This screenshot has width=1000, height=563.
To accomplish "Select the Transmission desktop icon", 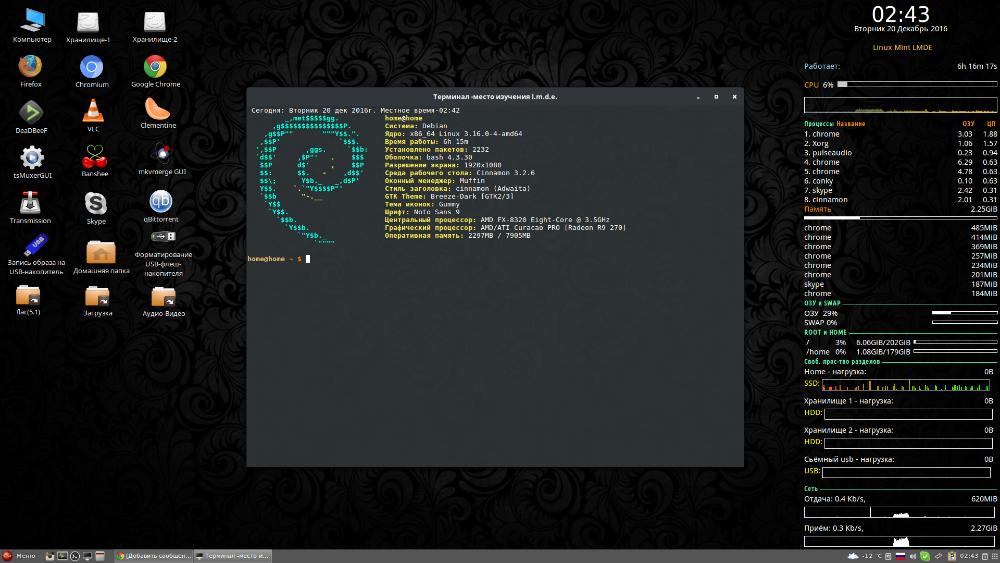I will [30, 203].
